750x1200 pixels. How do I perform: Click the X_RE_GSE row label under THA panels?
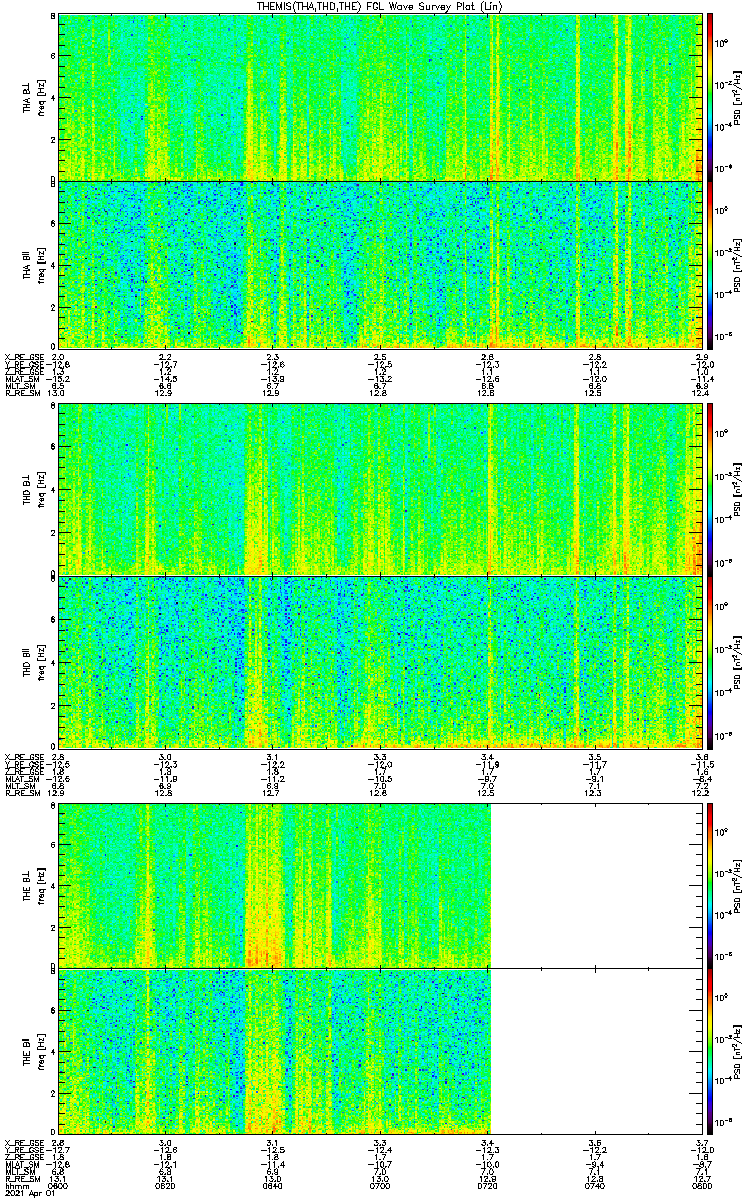coord(23,357)
